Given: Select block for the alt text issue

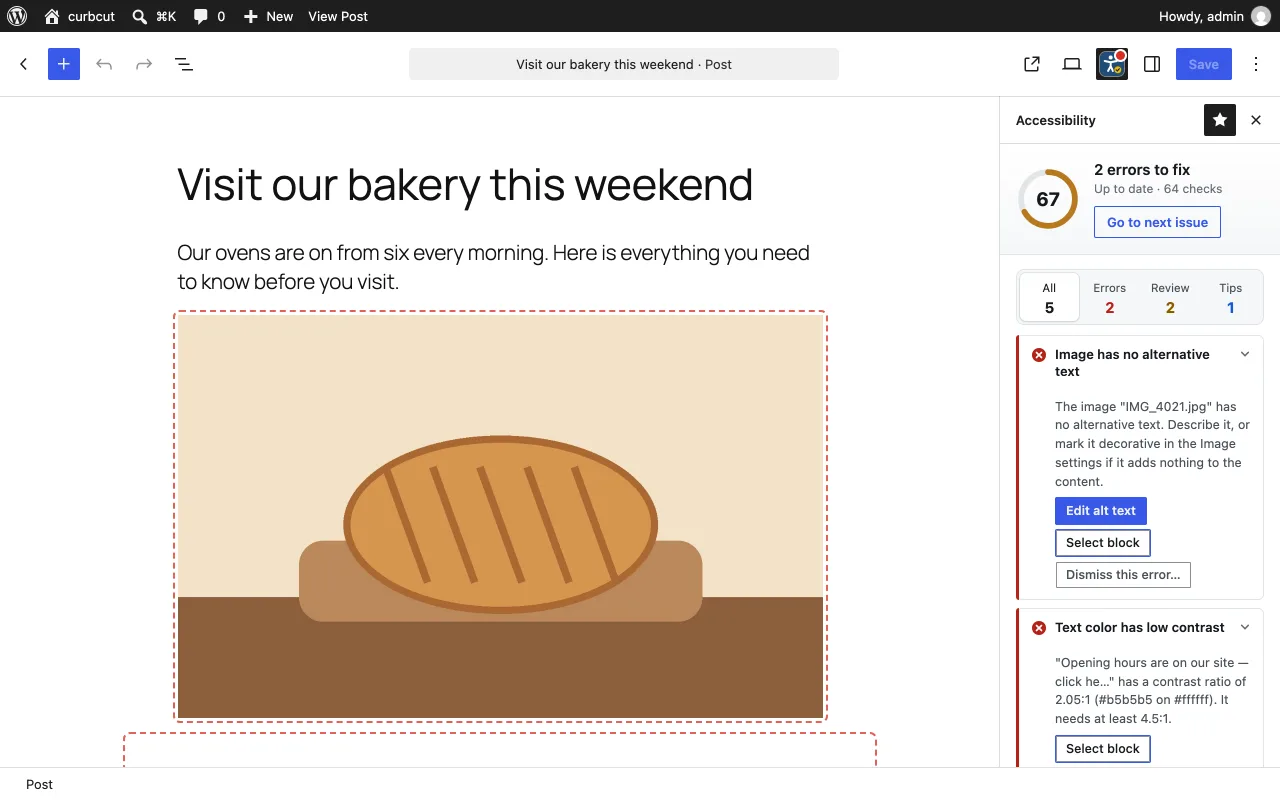Looking at the screenshot, I should pos(1103,543).
